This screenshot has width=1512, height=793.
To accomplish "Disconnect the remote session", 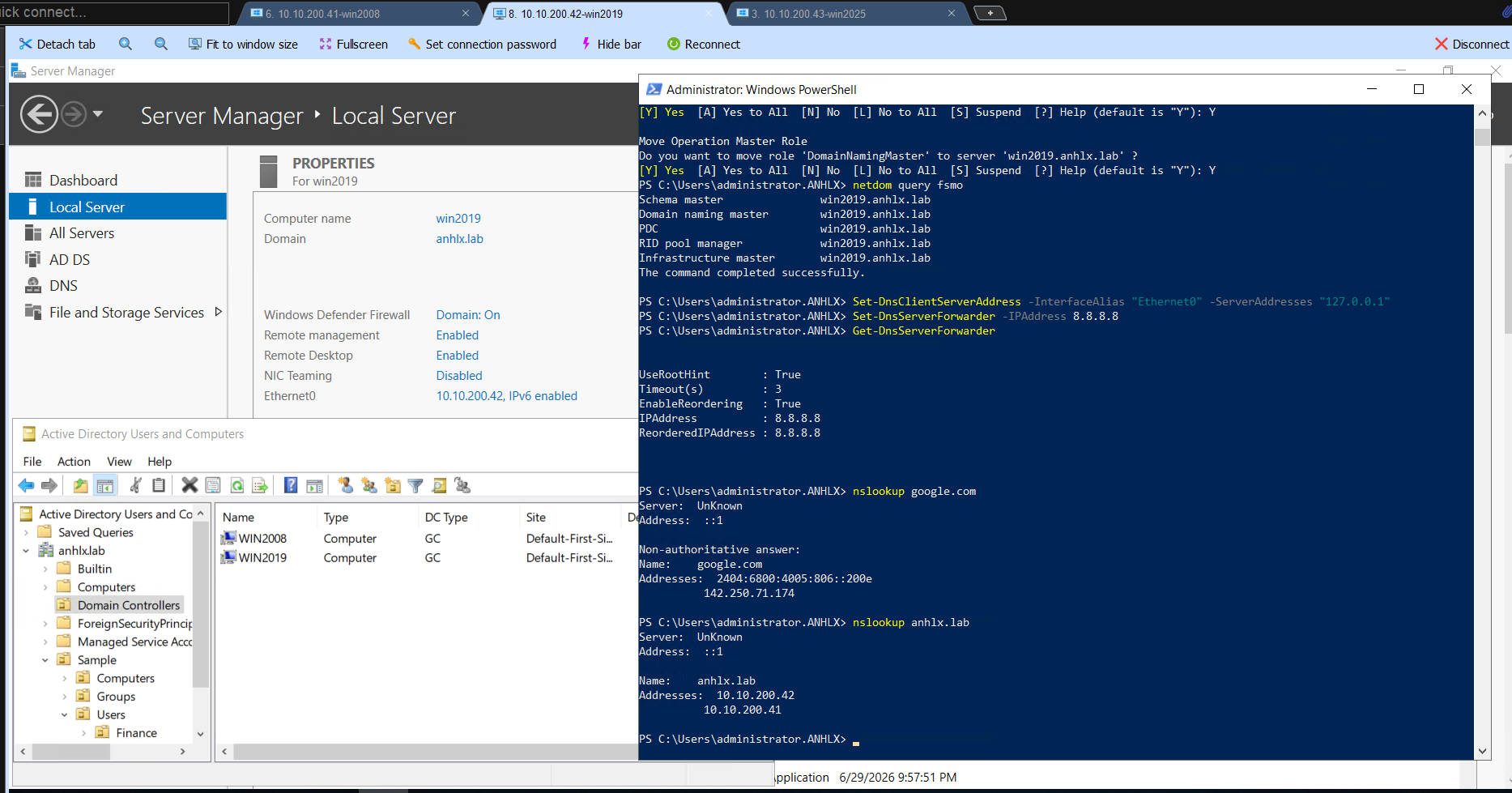I will pos(1472,44).
